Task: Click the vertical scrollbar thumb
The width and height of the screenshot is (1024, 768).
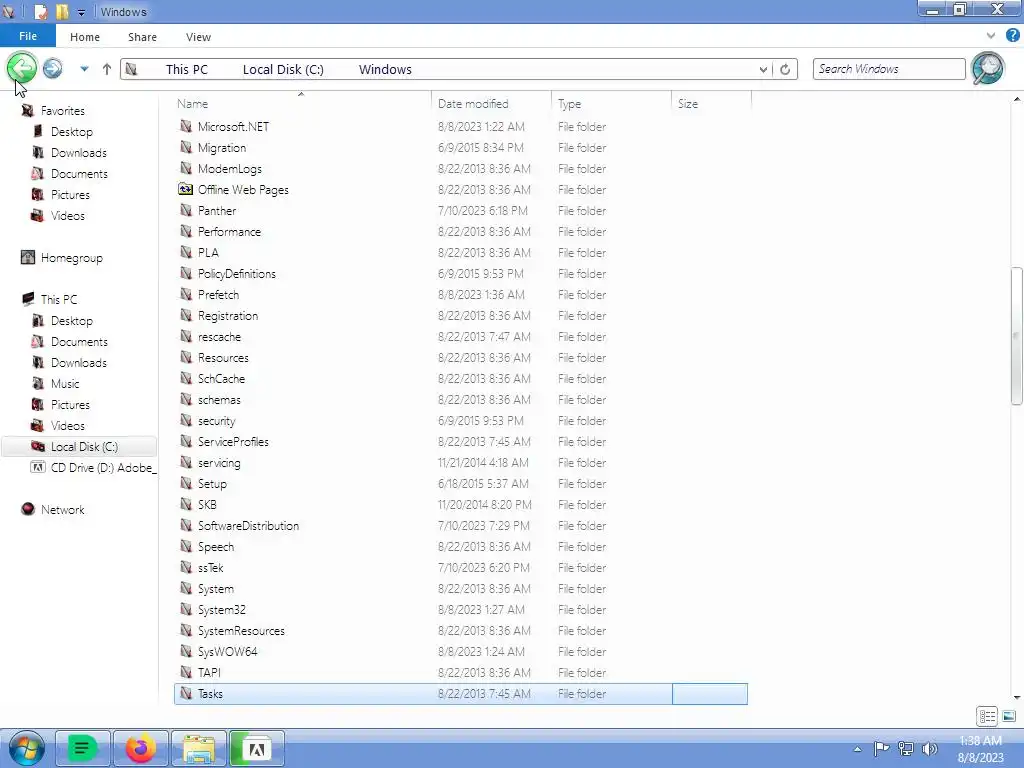Action: (1017, 336)
